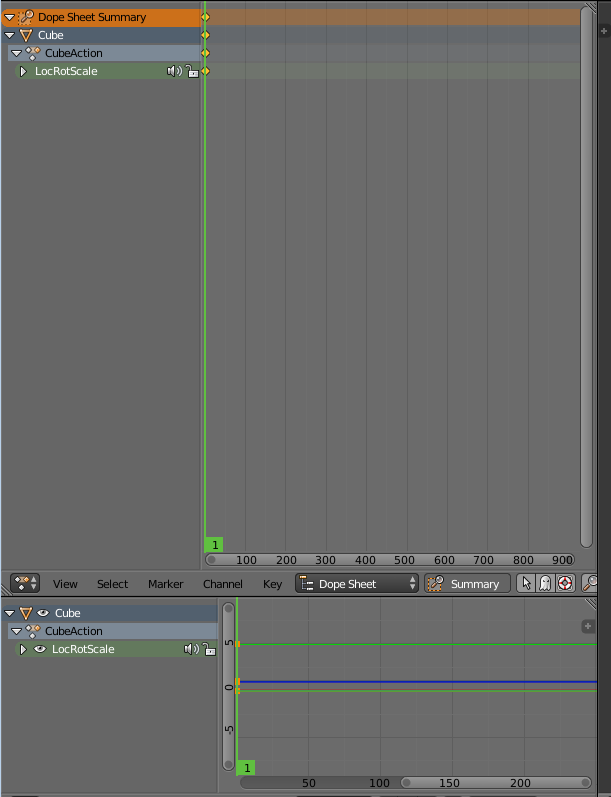Toggle LocRotScale visibility eye in graph editor
Viewport: 611px width, 797px height.
pyautogui.click(x=40, y=649)
